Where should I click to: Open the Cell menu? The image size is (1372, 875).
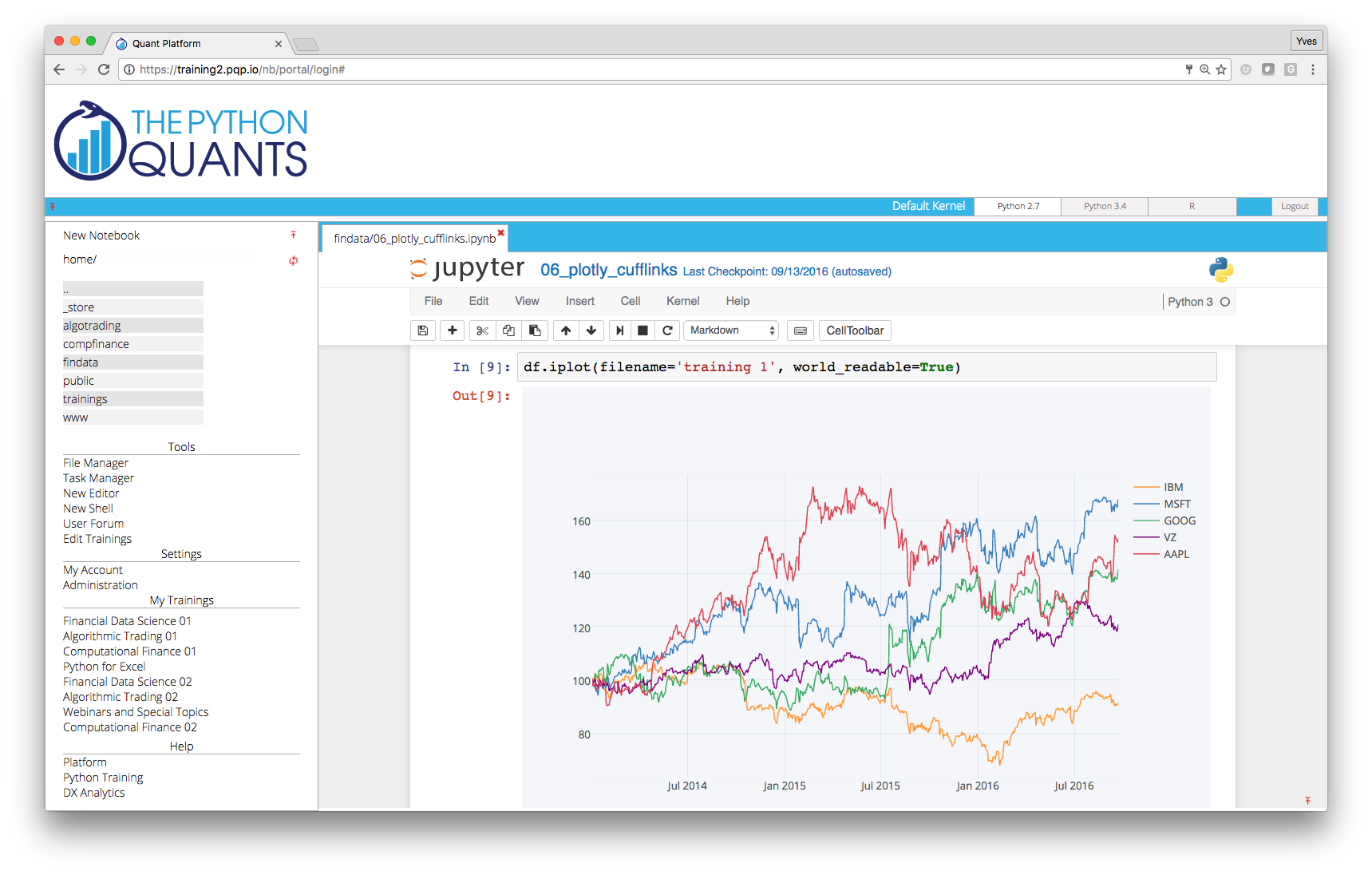click(631, 301)
